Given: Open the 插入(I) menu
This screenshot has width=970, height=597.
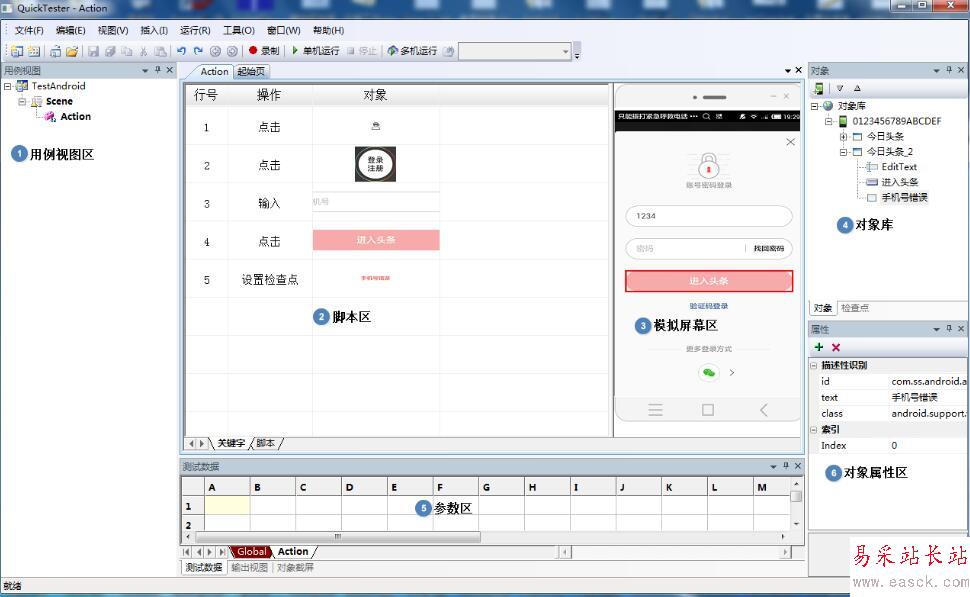Looking at the screenshot, I should (x=154, y=30).
